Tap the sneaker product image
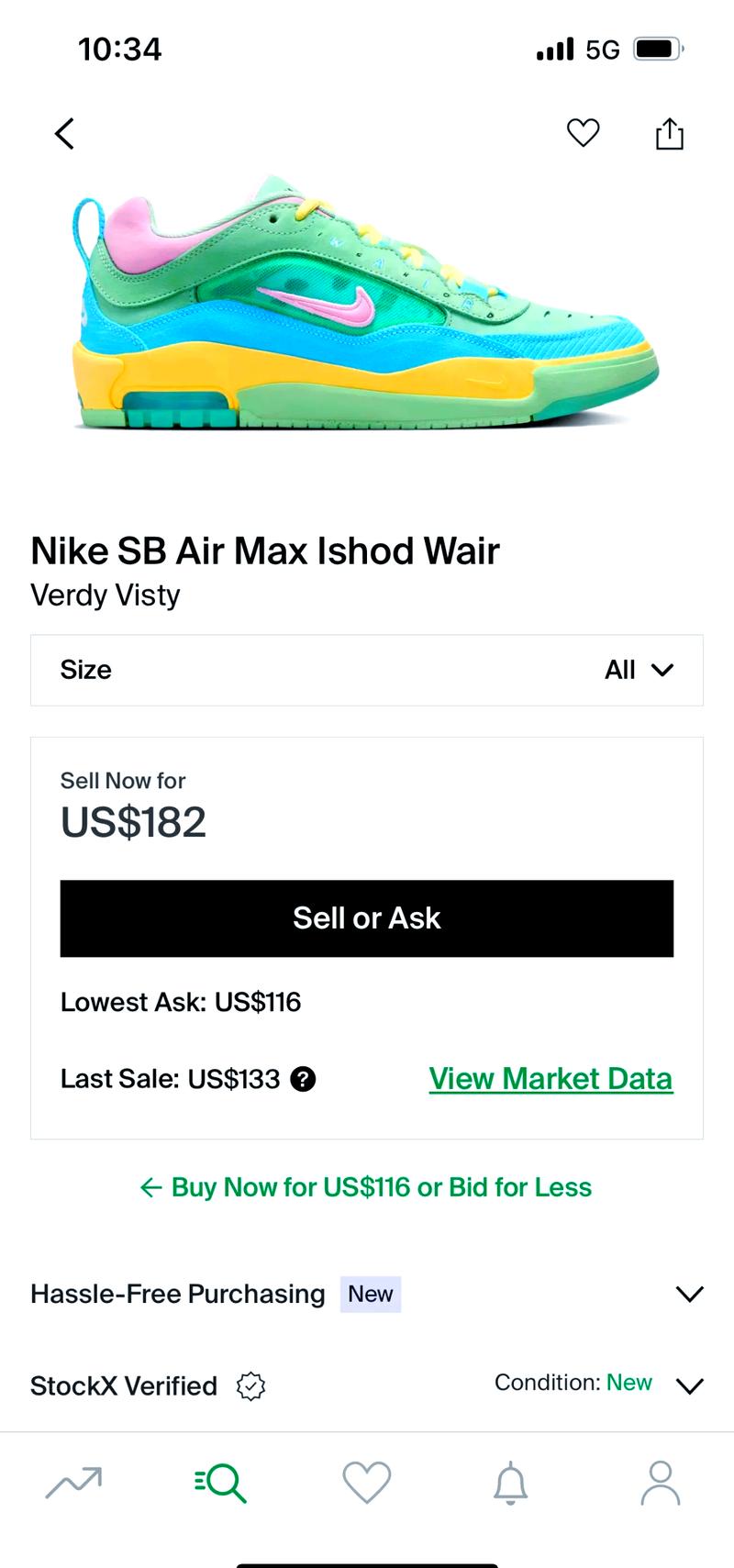Screen dimensions: 734x1568 click(363, 302)
